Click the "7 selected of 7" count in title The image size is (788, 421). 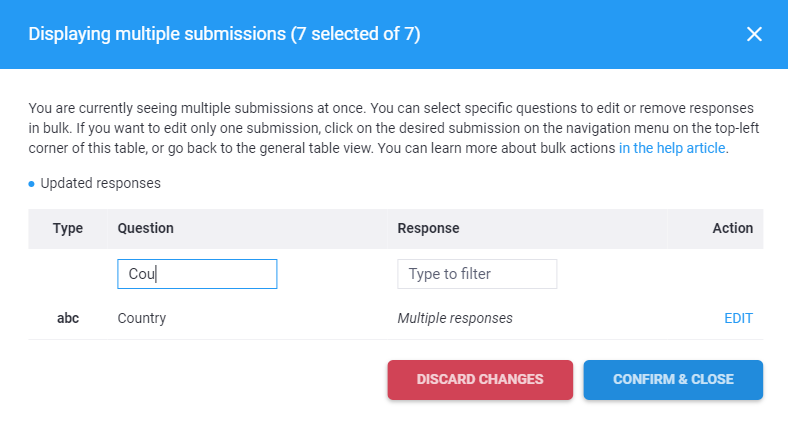pyautogui.click(x=355, y=34)
